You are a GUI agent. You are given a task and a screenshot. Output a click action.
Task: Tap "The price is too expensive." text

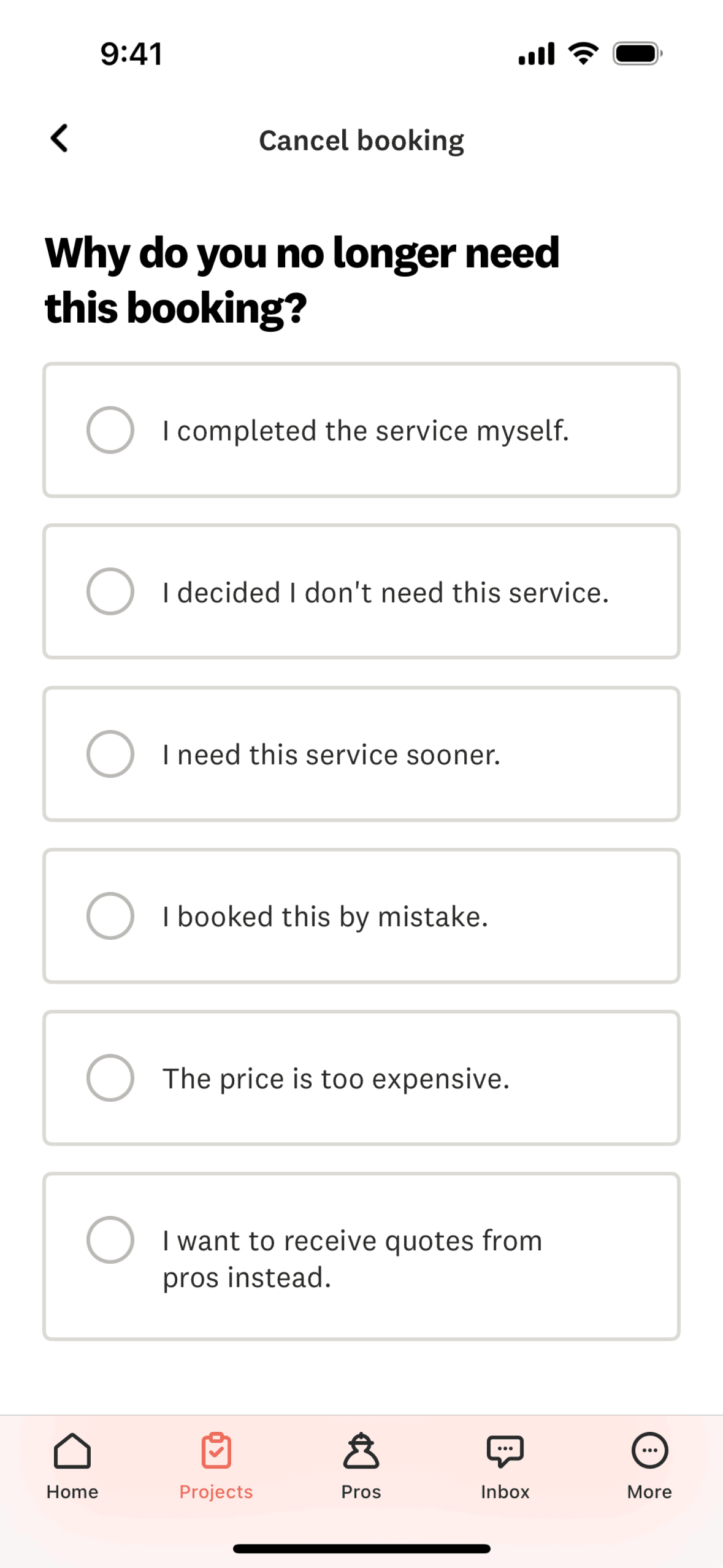click(x=336, y=1078)
